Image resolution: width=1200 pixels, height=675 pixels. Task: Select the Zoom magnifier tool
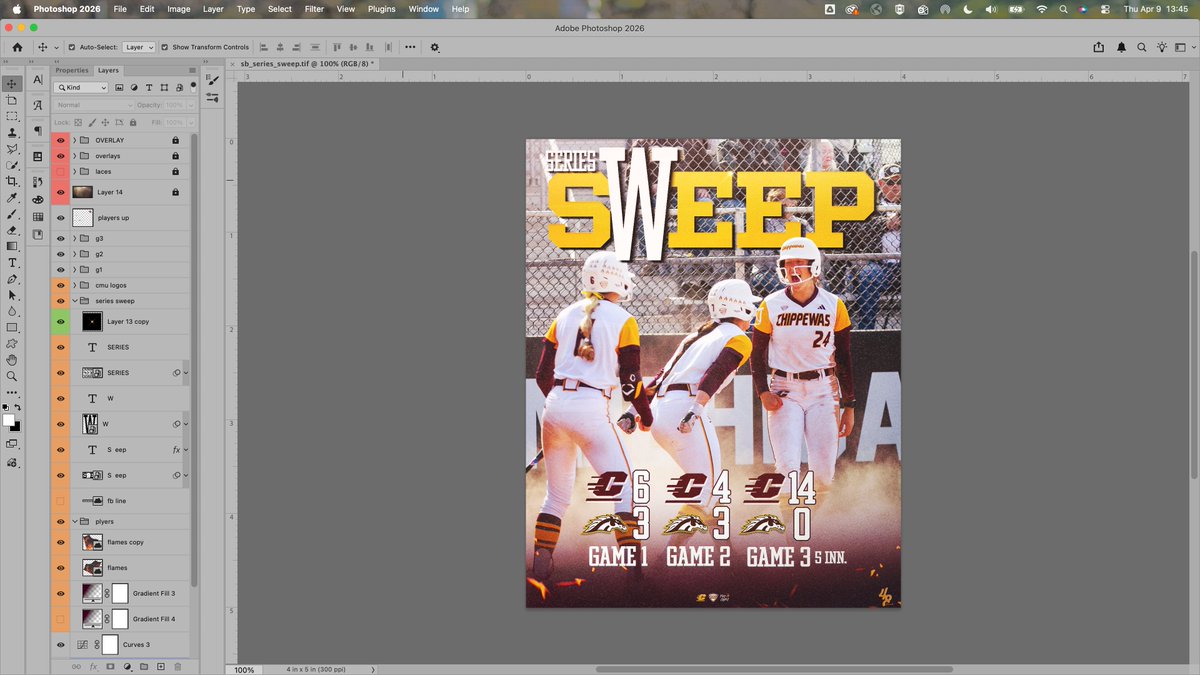(x=12, y=376)
